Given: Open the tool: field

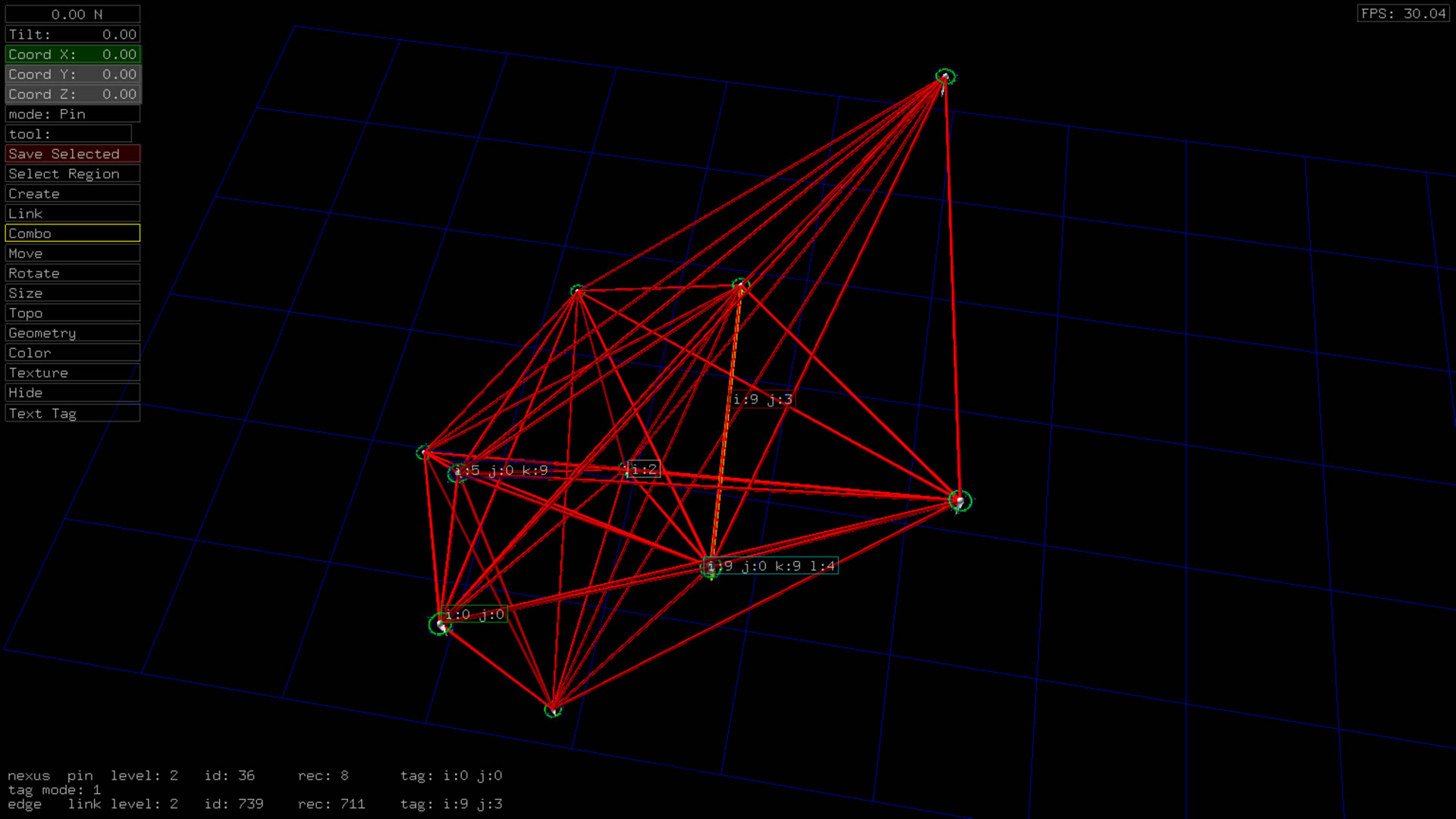Looking at the screenshot, I should (68, 134).
